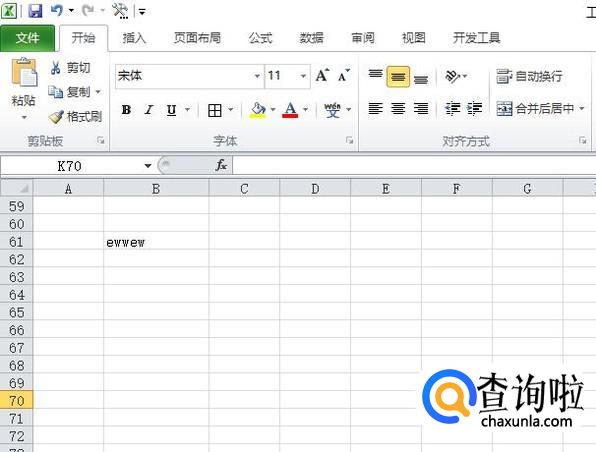Toggle Italic formatting
The width and height of the screenshot is (596, 452).
[149, 110]
